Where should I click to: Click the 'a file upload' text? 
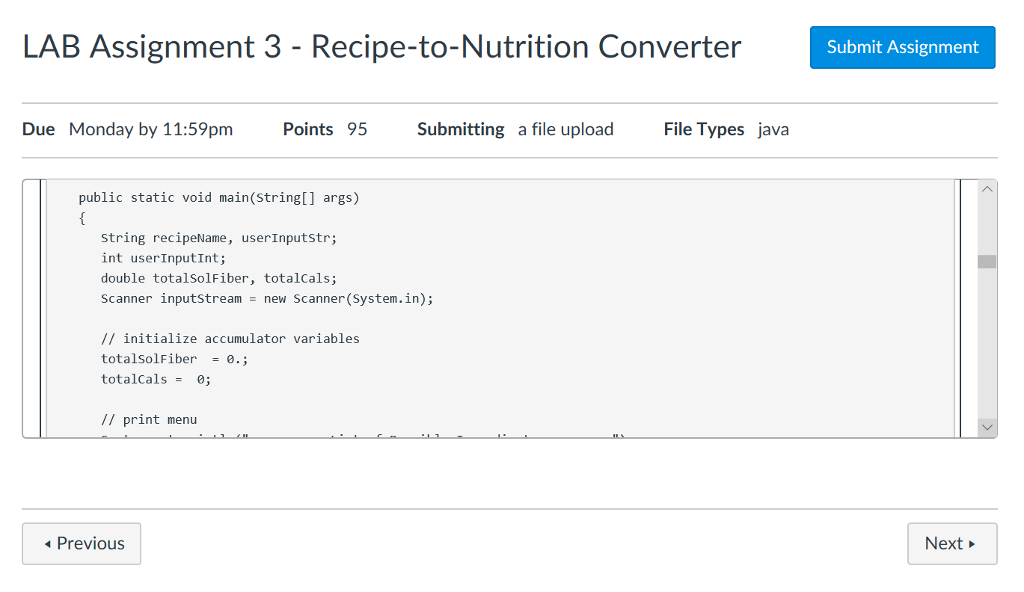click(566, 128)
